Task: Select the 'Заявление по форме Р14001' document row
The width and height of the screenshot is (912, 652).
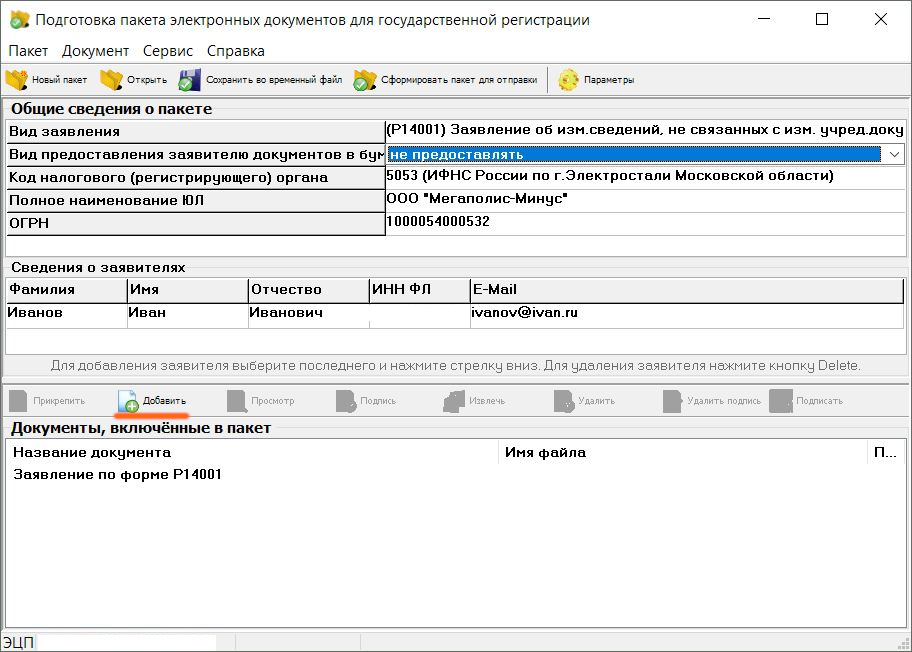Action: click(117, 475)
